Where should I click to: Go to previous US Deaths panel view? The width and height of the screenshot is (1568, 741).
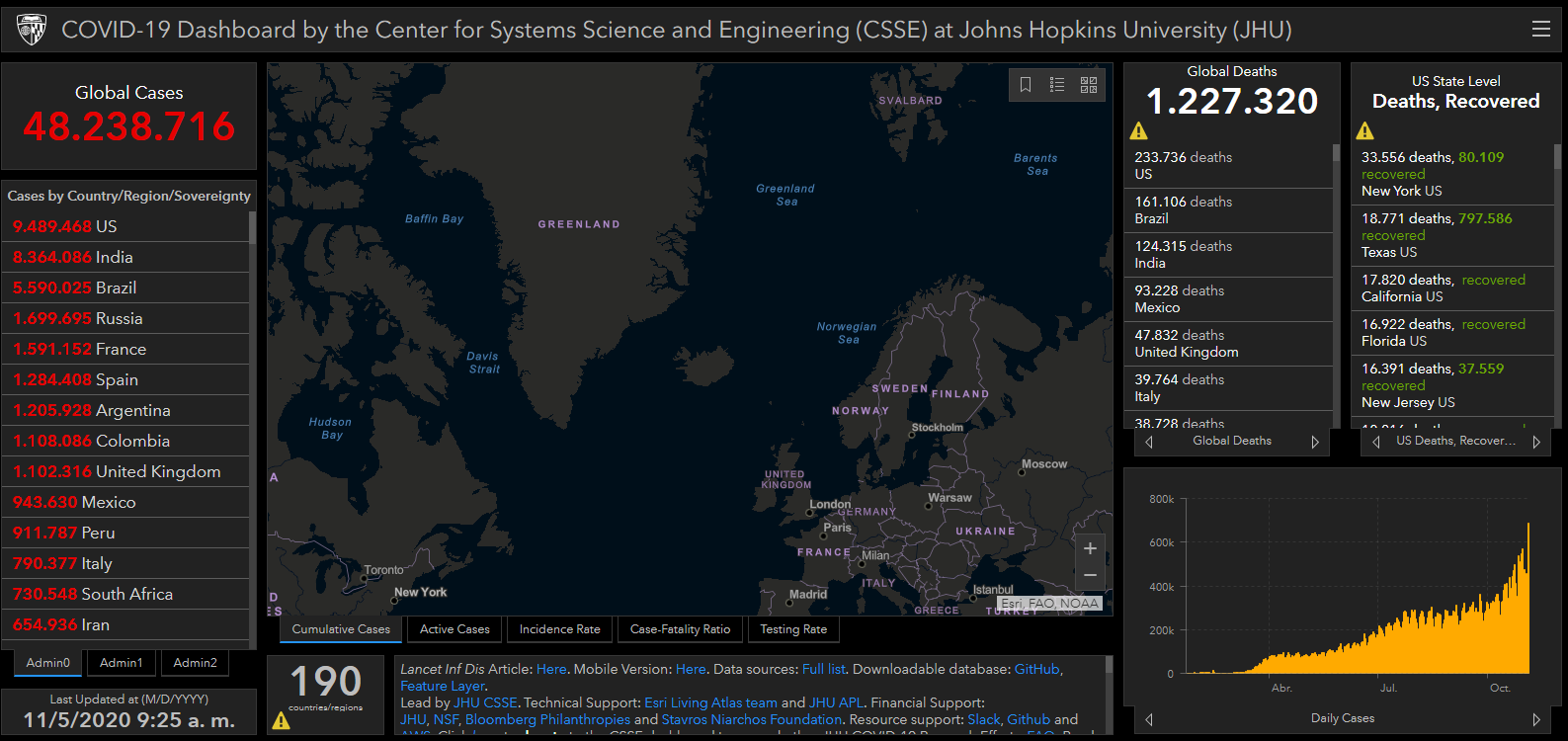[x=1376, y=442]
